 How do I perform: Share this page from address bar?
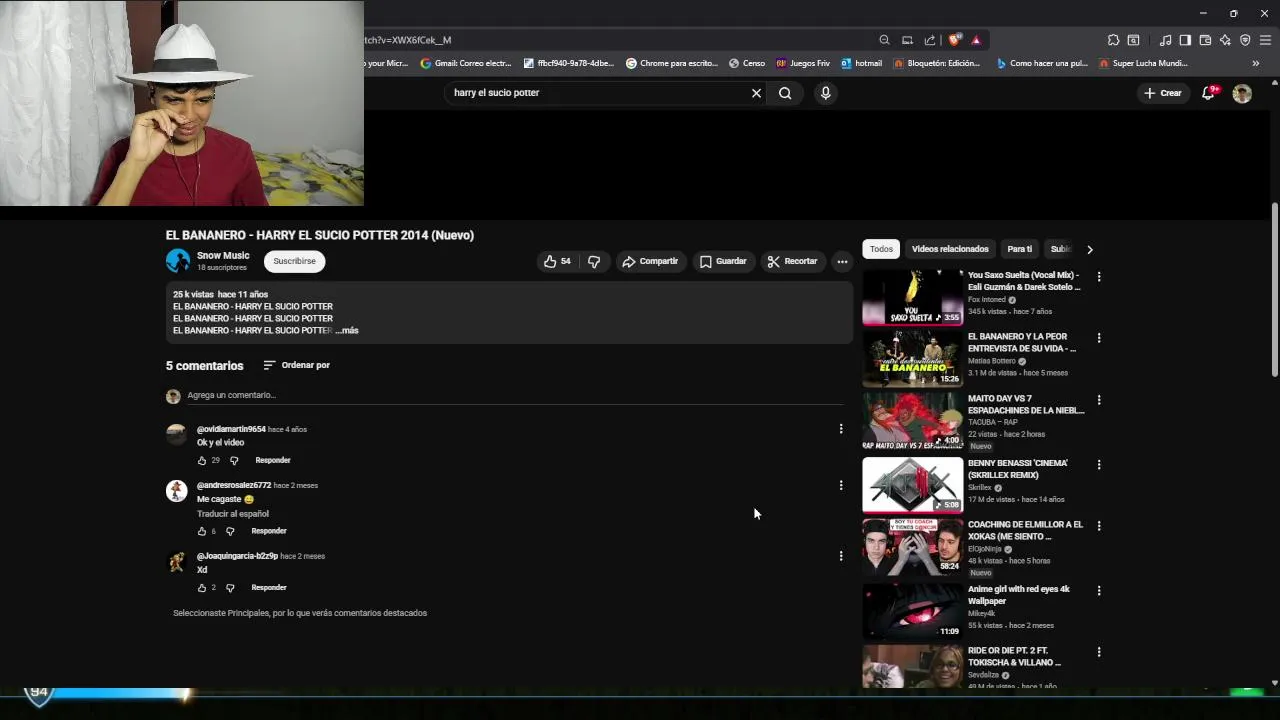coord(930,40)
